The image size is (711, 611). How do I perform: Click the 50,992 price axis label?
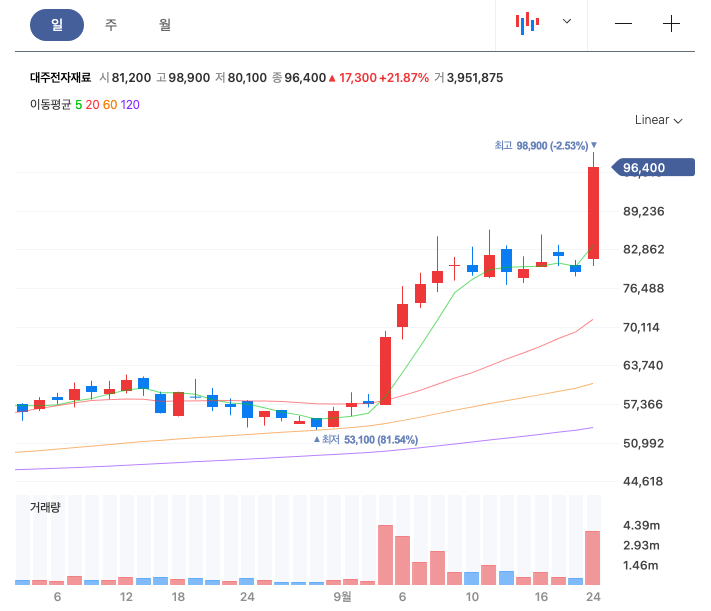pyautogui.click(x=643, y=444)
